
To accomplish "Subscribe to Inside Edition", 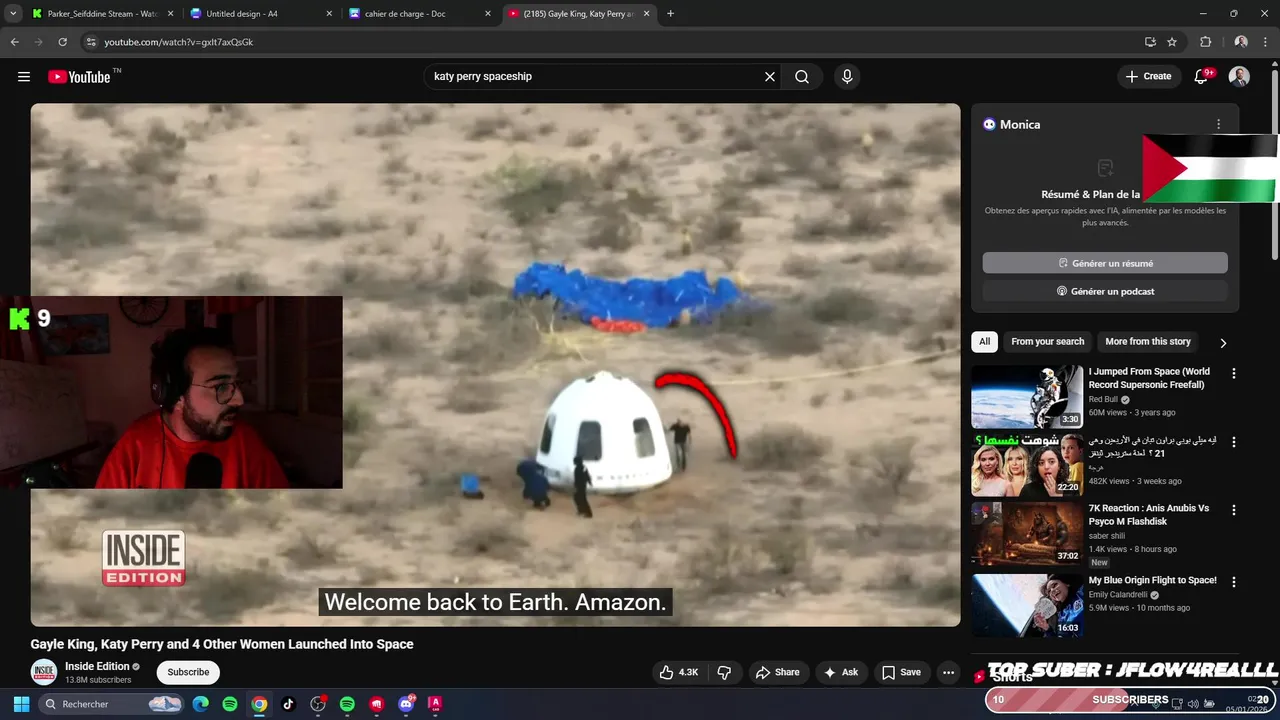I will pyautogui.click(x=188, y=672).
